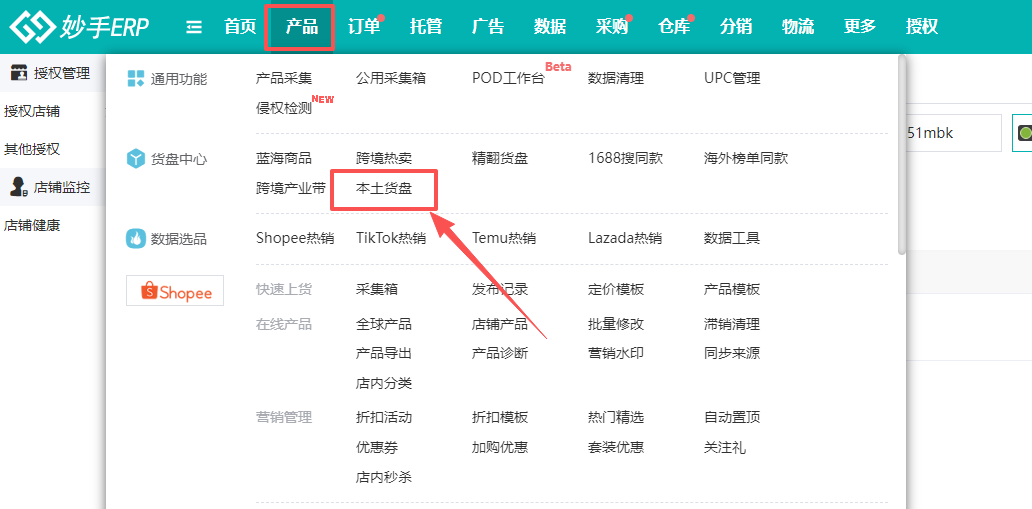
Task: Open 热门精选 link
Action: tap(616, 417)
